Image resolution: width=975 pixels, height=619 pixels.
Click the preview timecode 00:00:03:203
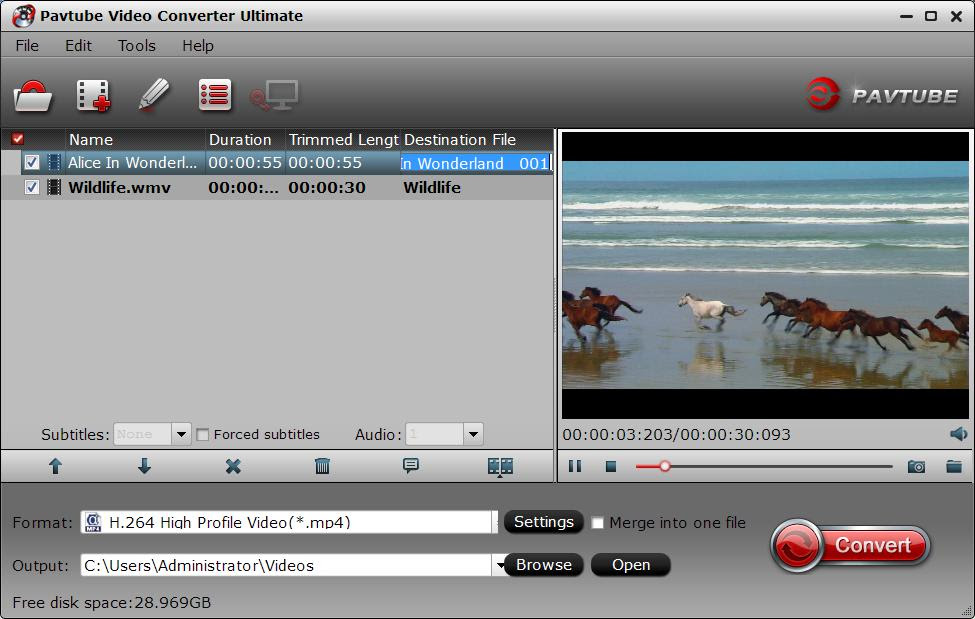pos(618,434)
